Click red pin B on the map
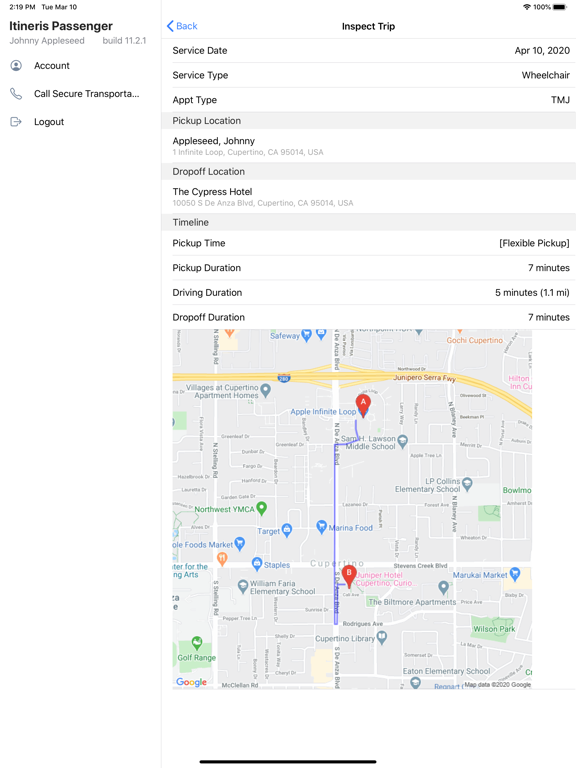Screen dimensions: 576x768 coord(349,576)
